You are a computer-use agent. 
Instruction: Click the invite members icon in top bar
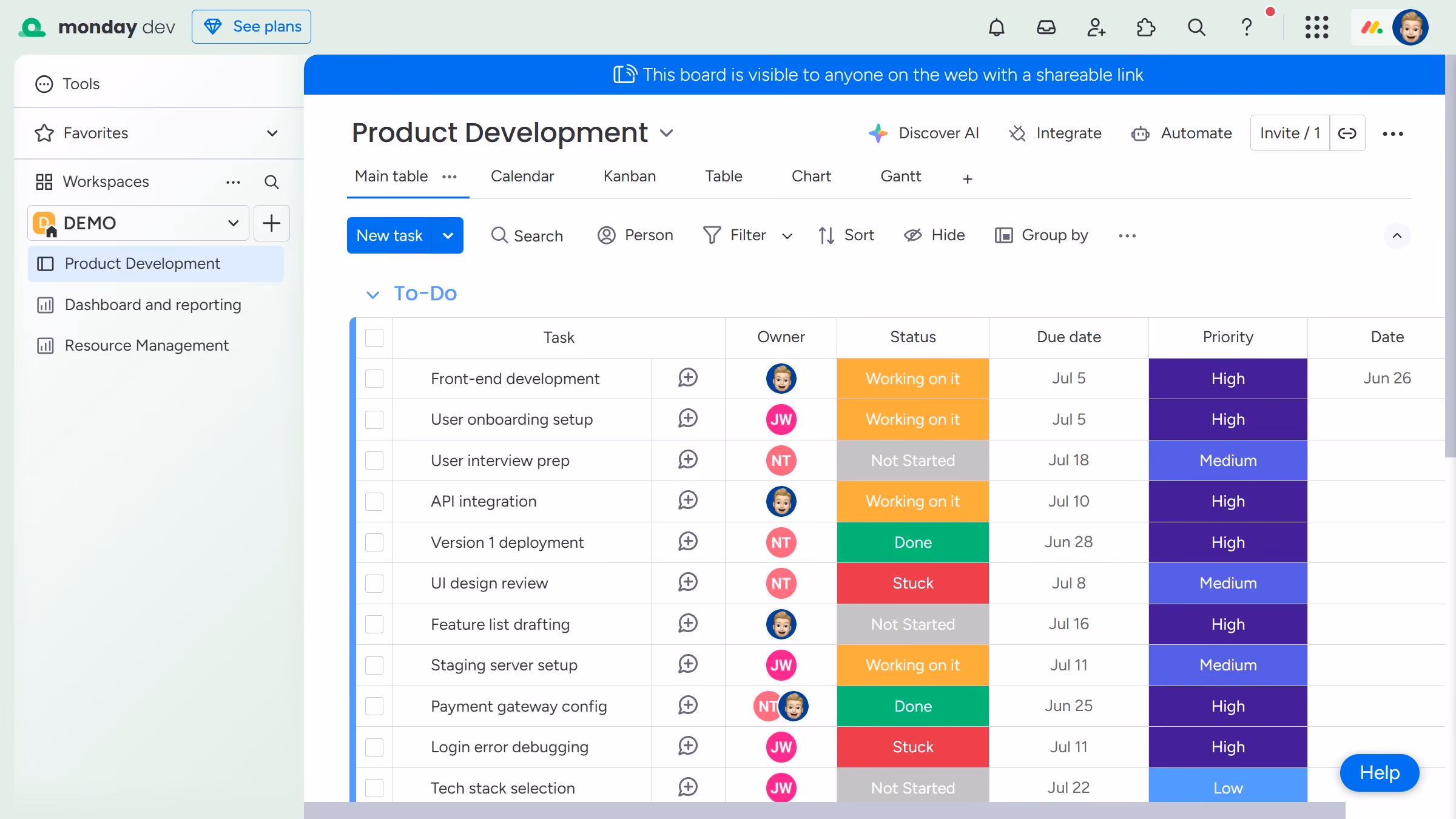click(1096, 27)
